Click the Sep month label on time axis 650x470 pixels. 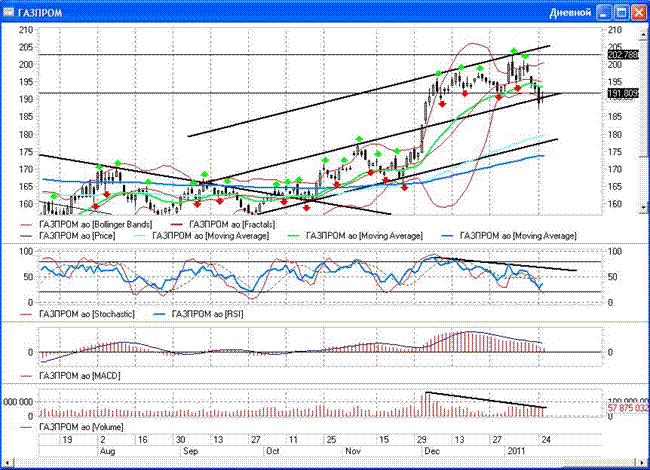(x=191, y=451)
